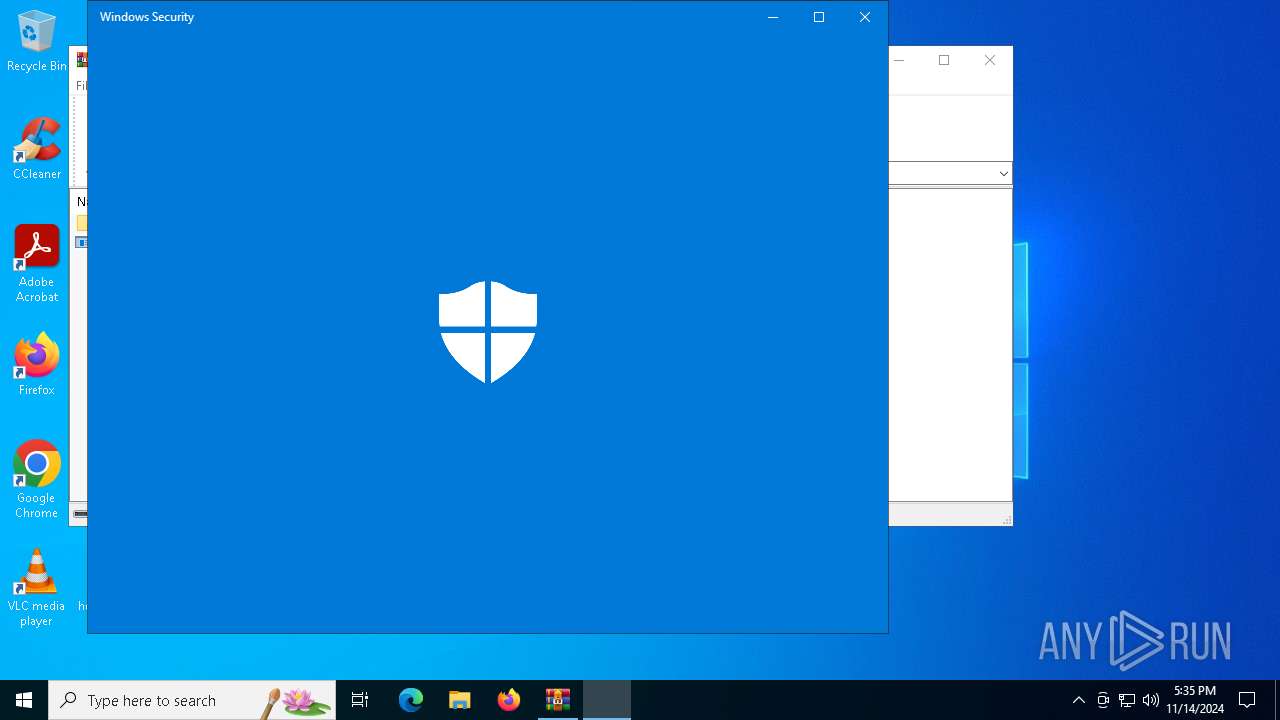This screenshot has width=1280, height=720.
Task: Minimize the Windows Security window
Action: click(x=773, y=17)
